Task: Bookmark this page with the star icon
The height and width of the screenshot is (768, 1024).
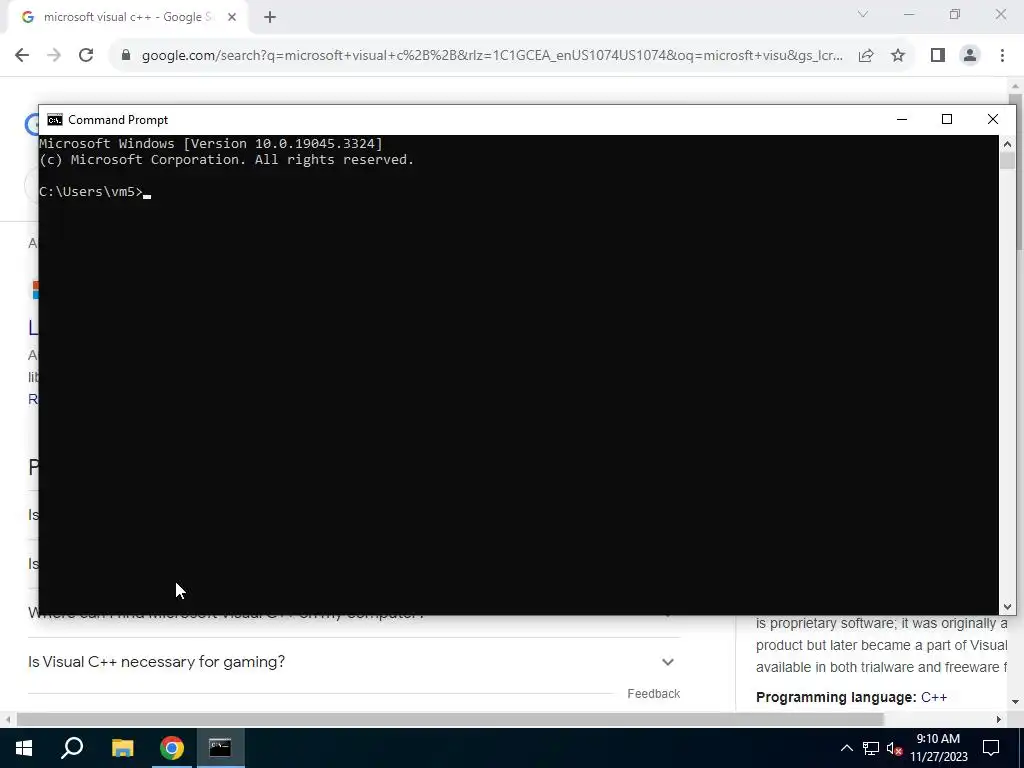Action: click(x=898, y=56)
